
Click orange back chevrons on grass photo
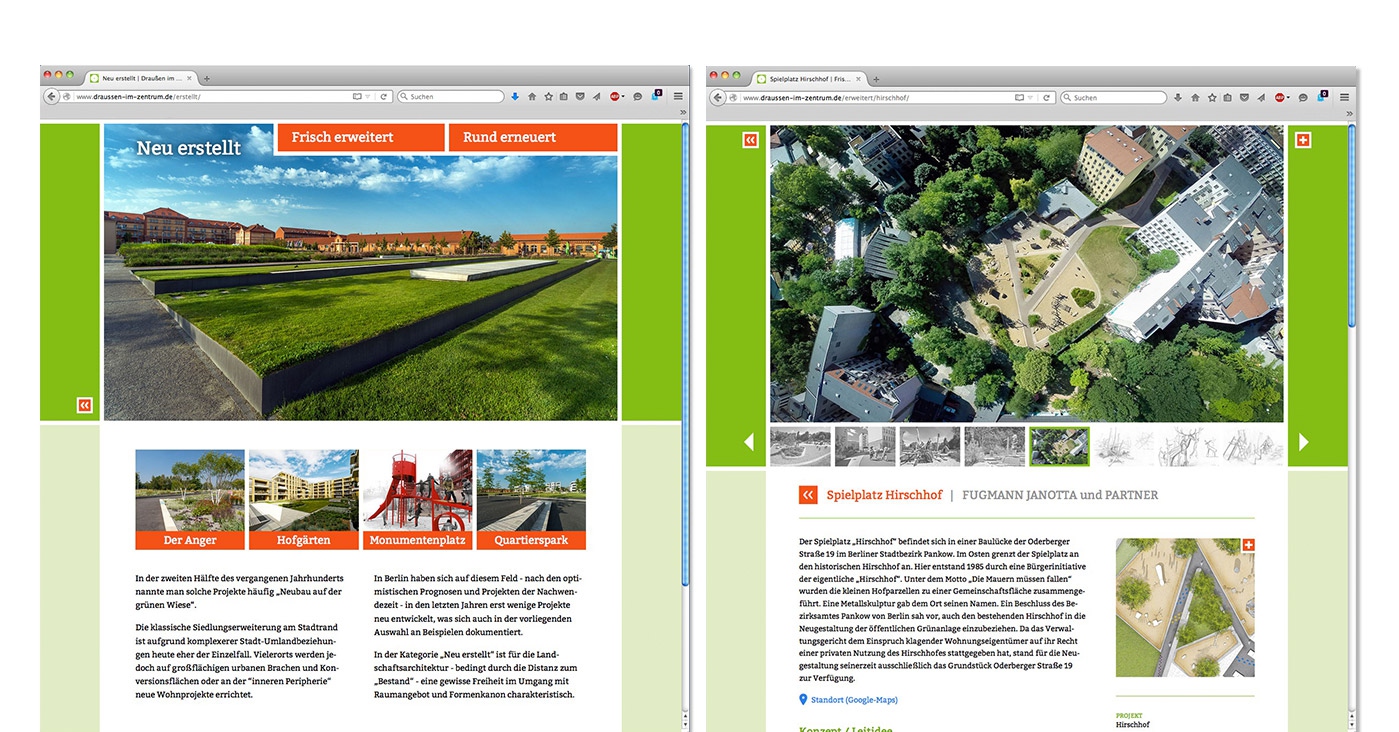click(x=84, y=405)
